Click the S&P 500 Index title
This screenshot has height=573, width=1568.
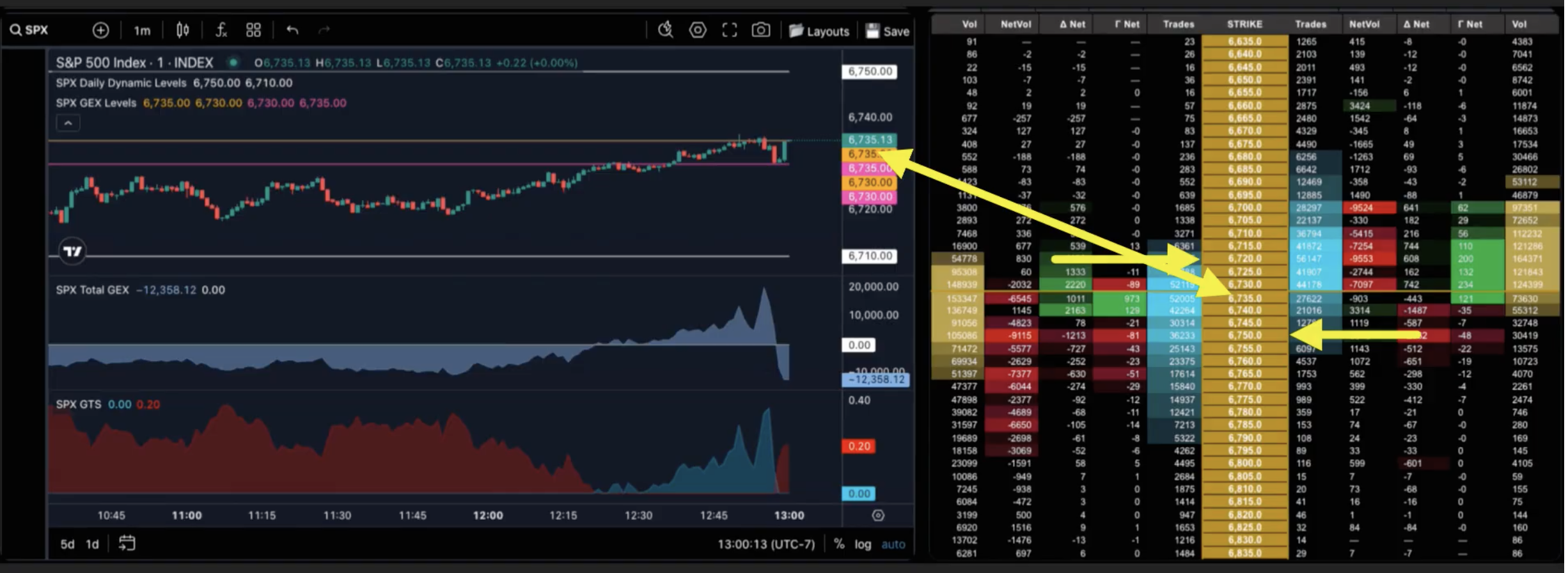[134, 63]
